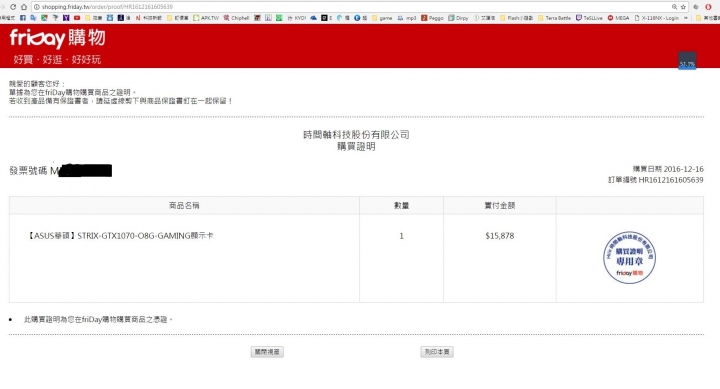
Task: Select the purchase date 2016-12-16
Action: tap(684, 169)
